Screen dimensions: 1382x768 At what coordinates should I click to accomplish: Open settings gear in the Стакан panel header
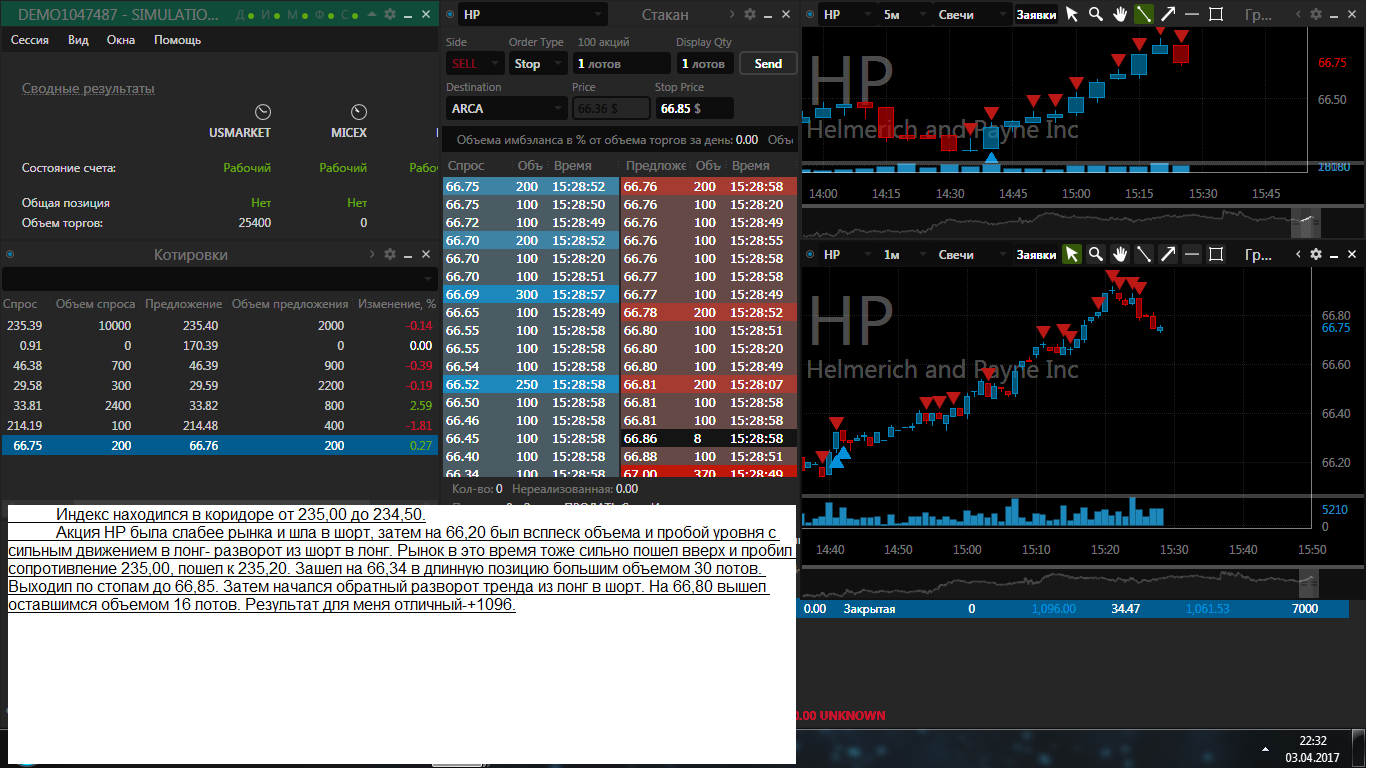coord(750,14)
